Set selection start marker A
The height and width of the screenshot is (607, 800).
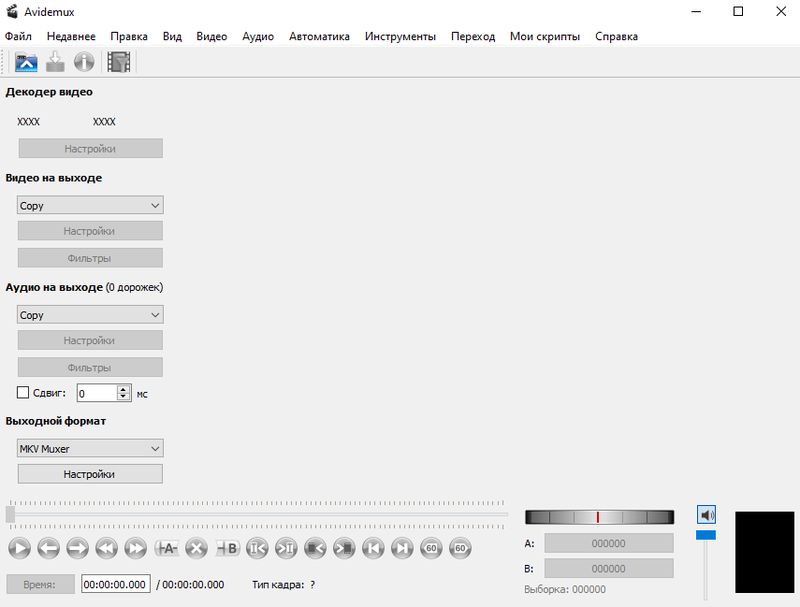(x=167, y=548)
